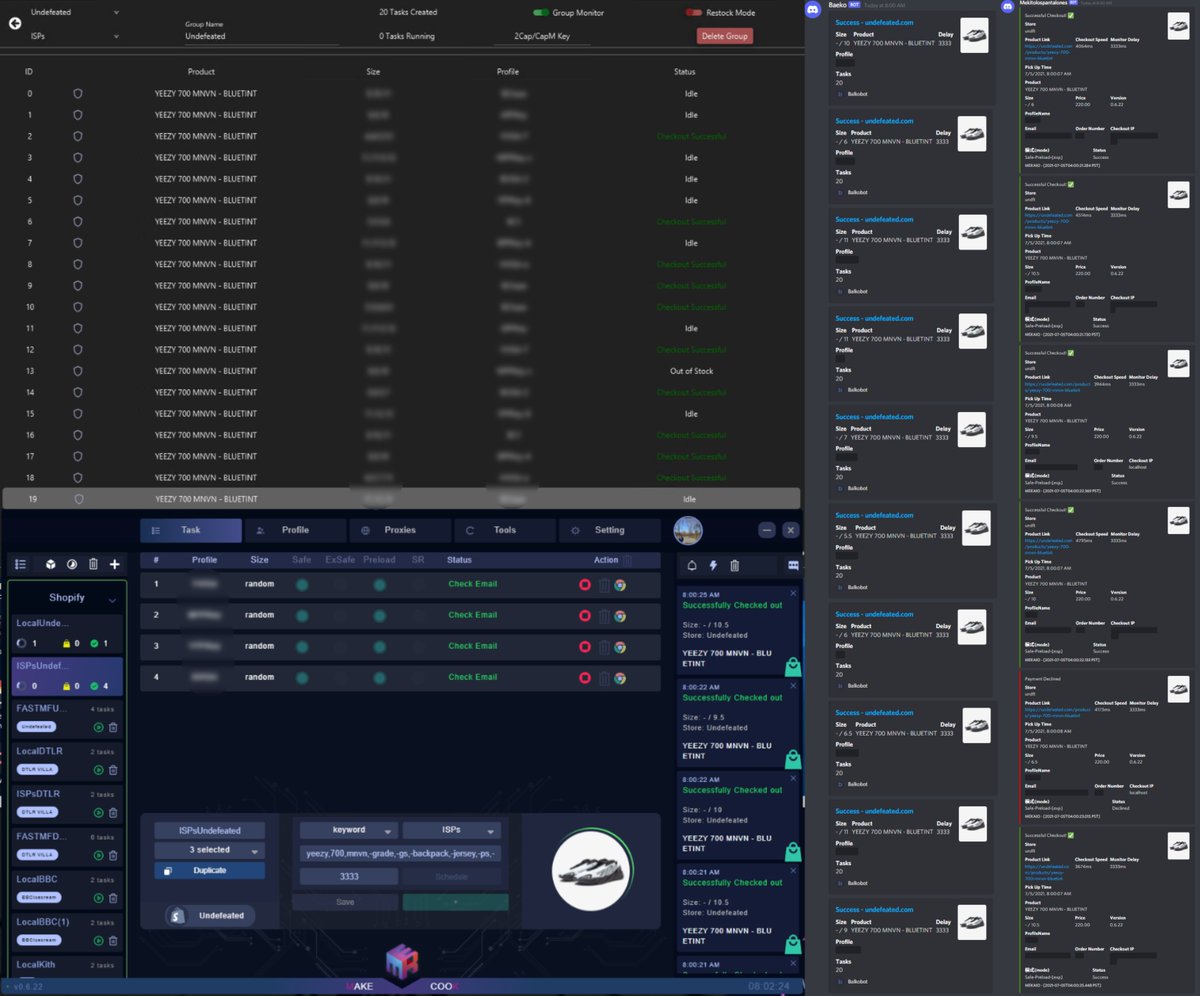This screenshot has width=1200, height=996.
Task: Switch to the Setting tab
Action: pos(609,530)
